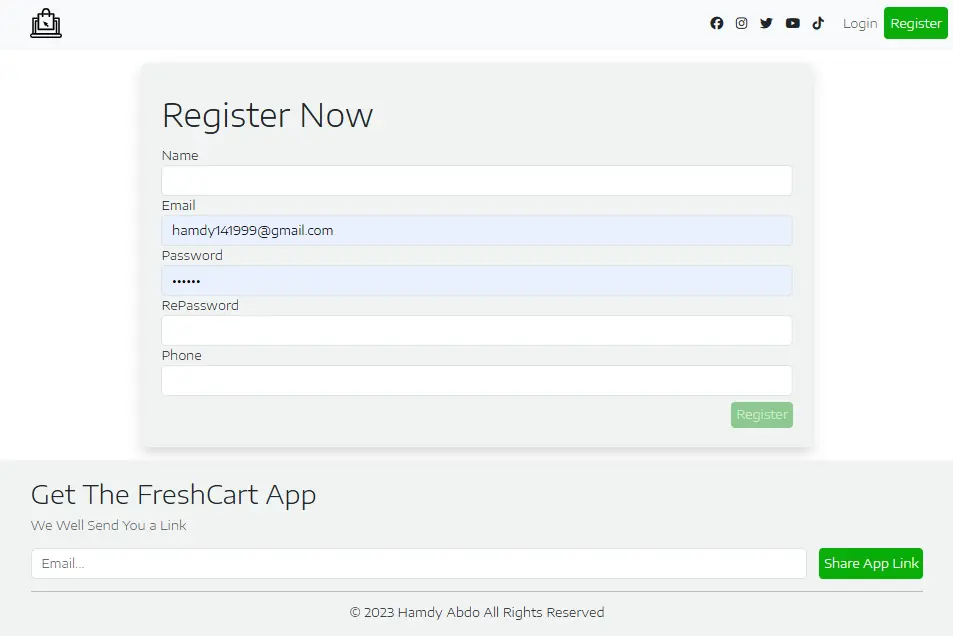Click the Share App Link button
This screenshot has width=953, height=636.
[x=870, y=563]
